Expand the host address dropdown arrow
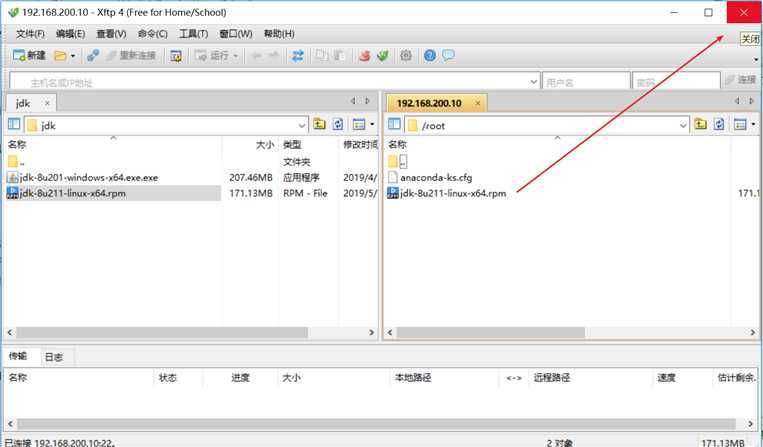This screenshot has width=763, height=447. (x=534, y=82)
